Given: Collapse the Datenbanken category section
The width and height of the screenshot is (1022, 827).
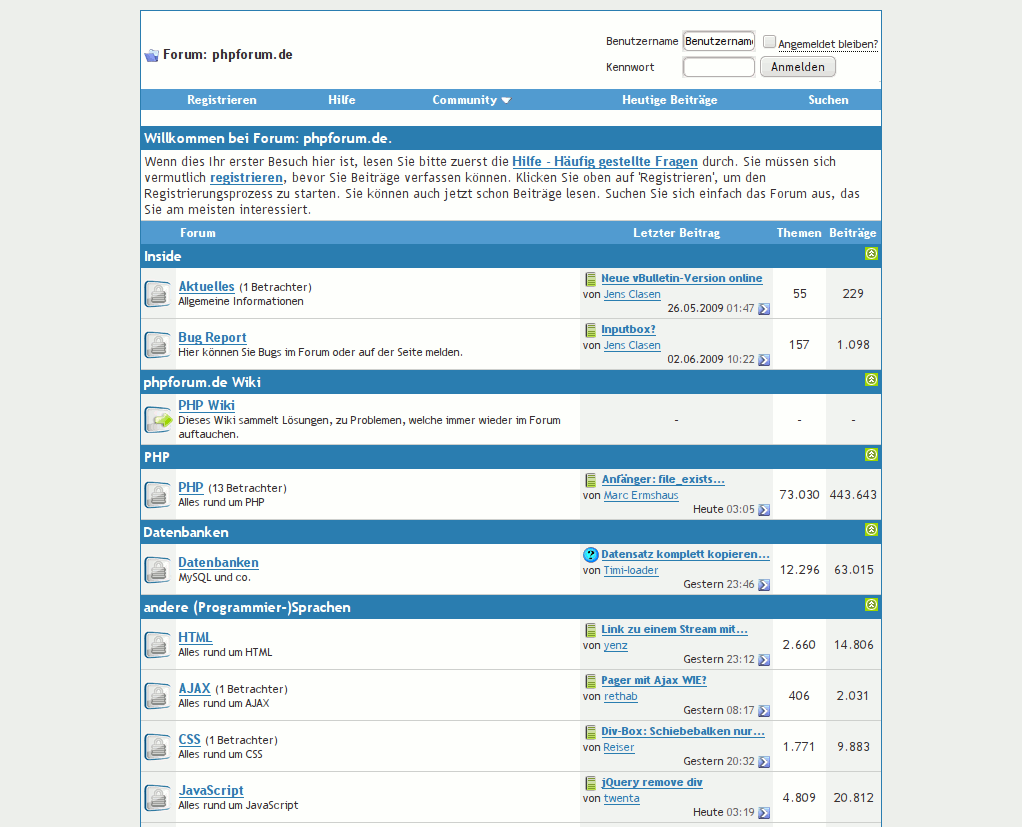Looking at the screenshot, I should tap(871, 529).
